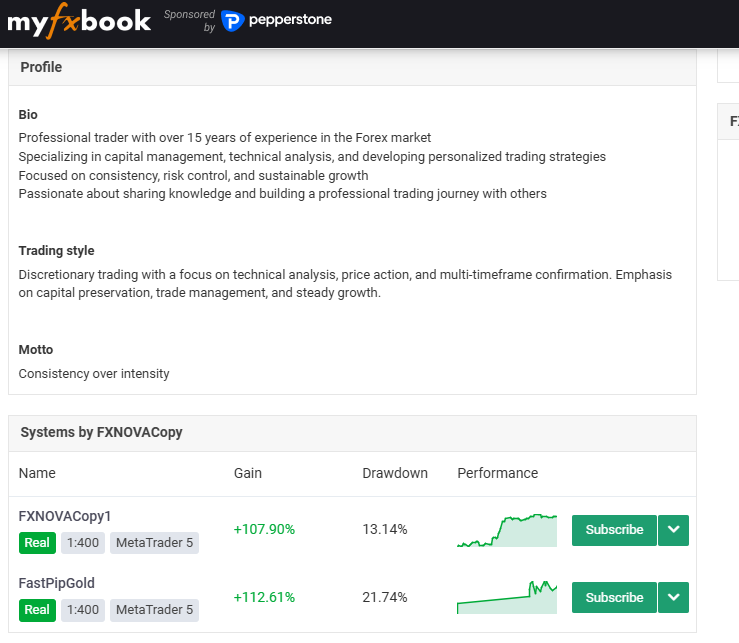Click the myfxbook logo
The width and height of the screenshot is (739, 643).
[x=79, y=21]
